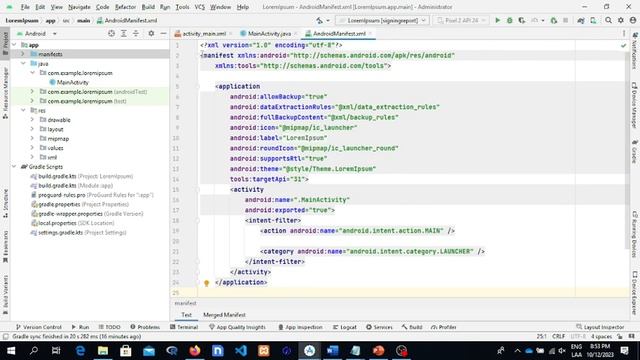Expand the mipmap folder
640x360 pixels.
(32, 138)
